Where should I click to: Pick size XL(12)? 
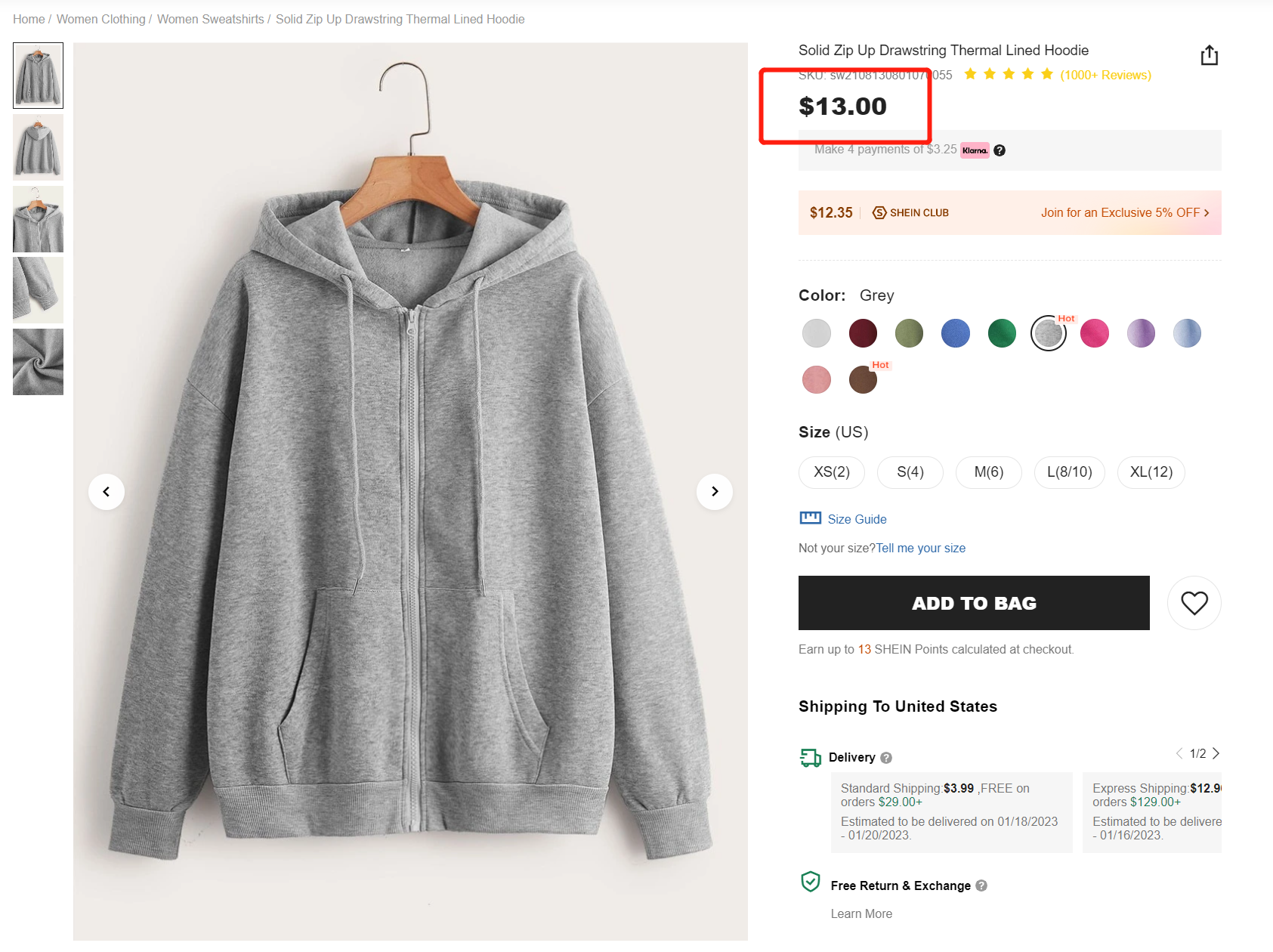click(1151, 472)
